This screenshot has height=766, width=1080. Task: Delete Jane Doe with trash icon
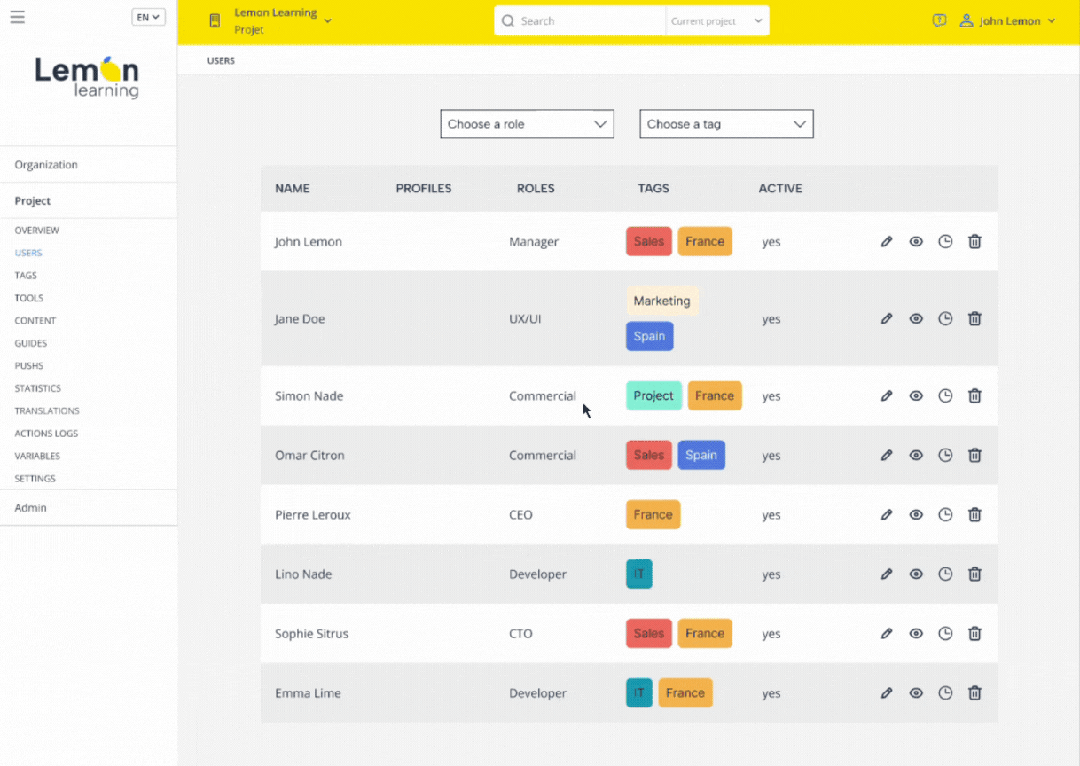click(x=975, y=318)
